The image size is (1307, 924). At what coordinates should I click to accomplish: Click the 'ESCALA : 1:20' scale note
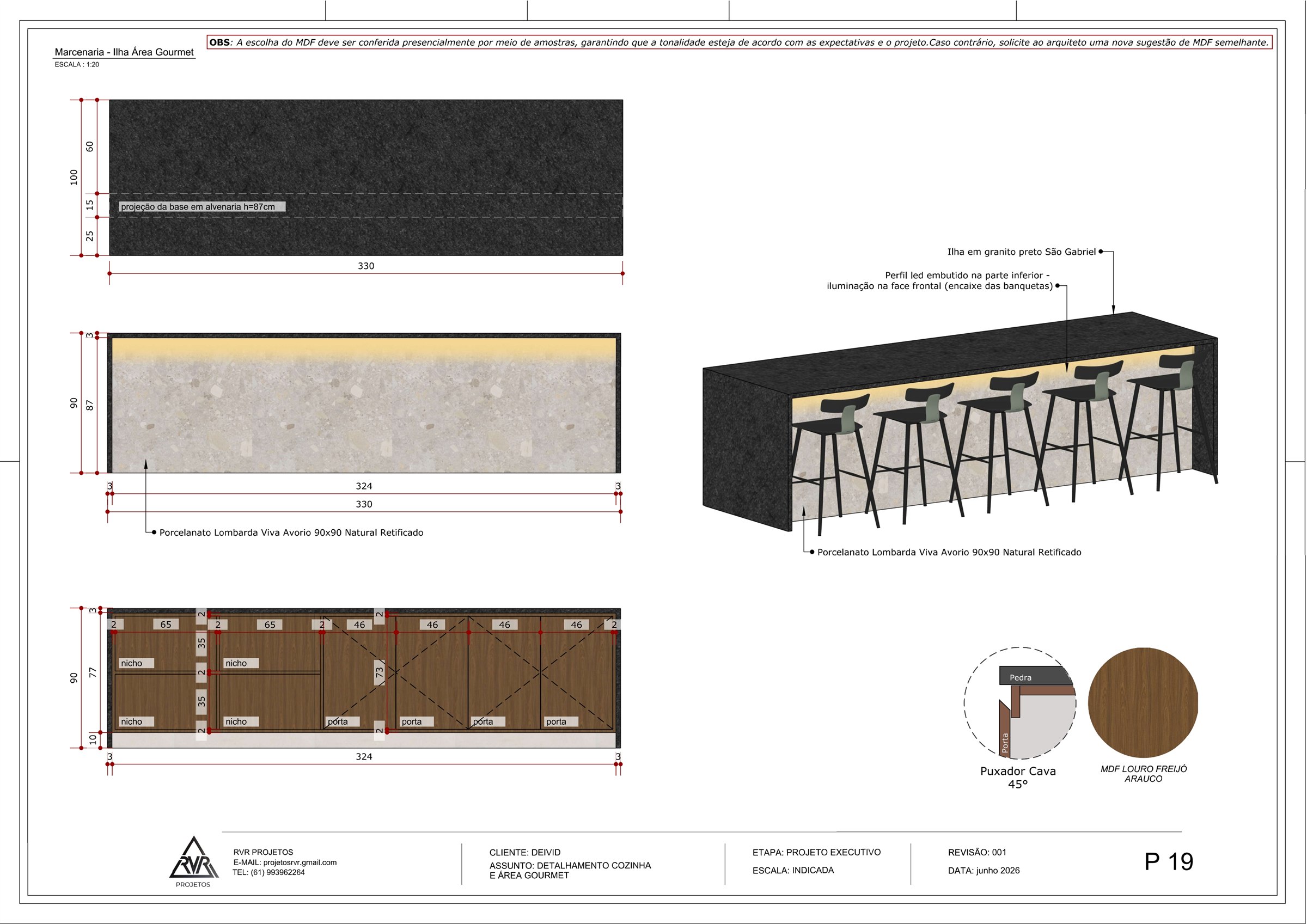77,65
